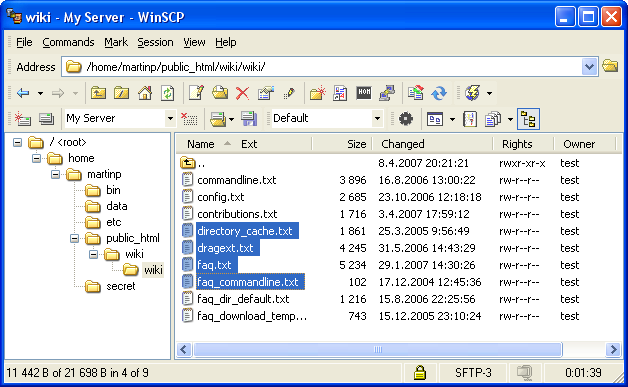Screen dimensions: 628x387
Task: Click the Synchronize icon with blue arrows
Action: tap(439, 93)
